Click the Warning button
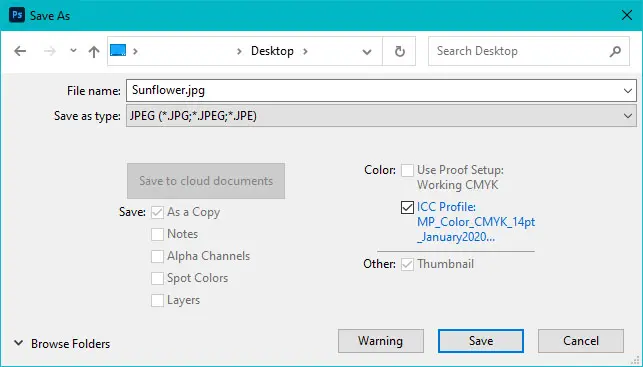 pyautogui.click(x=381, y=341)
